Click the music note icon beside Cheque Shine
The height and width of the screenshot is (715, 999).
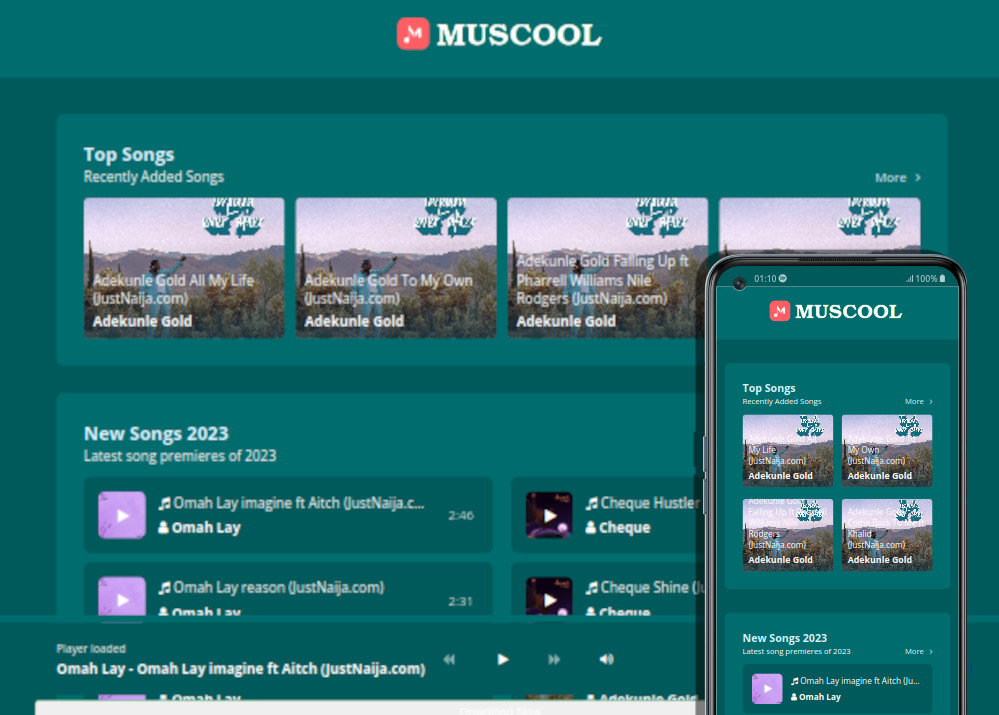point(592,588)
